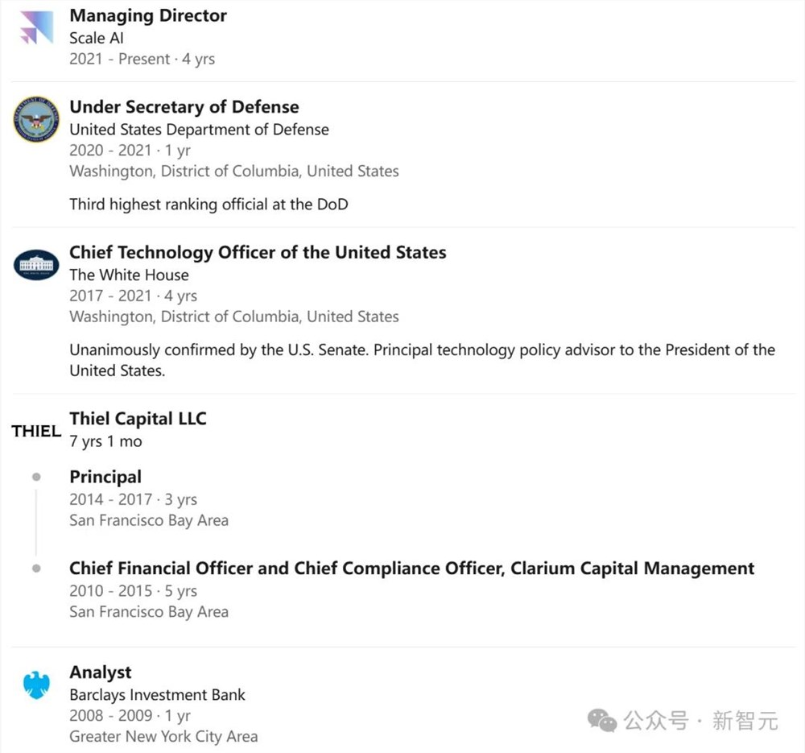Click United States Department of Defense company name
The height and width of the screenshot is (753, 805).
click(199, 129)
